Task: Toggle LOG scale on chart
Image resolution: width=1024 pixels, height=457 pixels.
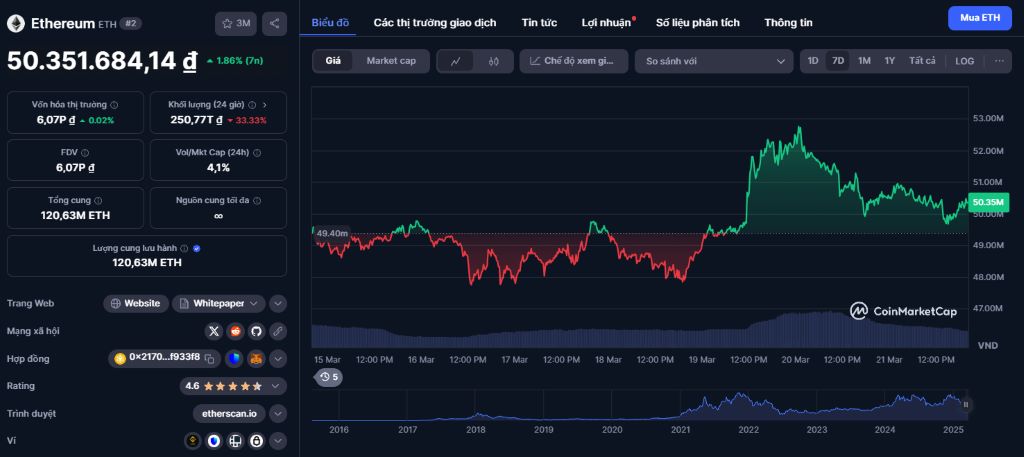Action: pyautogui.click(x=965, y=61)
